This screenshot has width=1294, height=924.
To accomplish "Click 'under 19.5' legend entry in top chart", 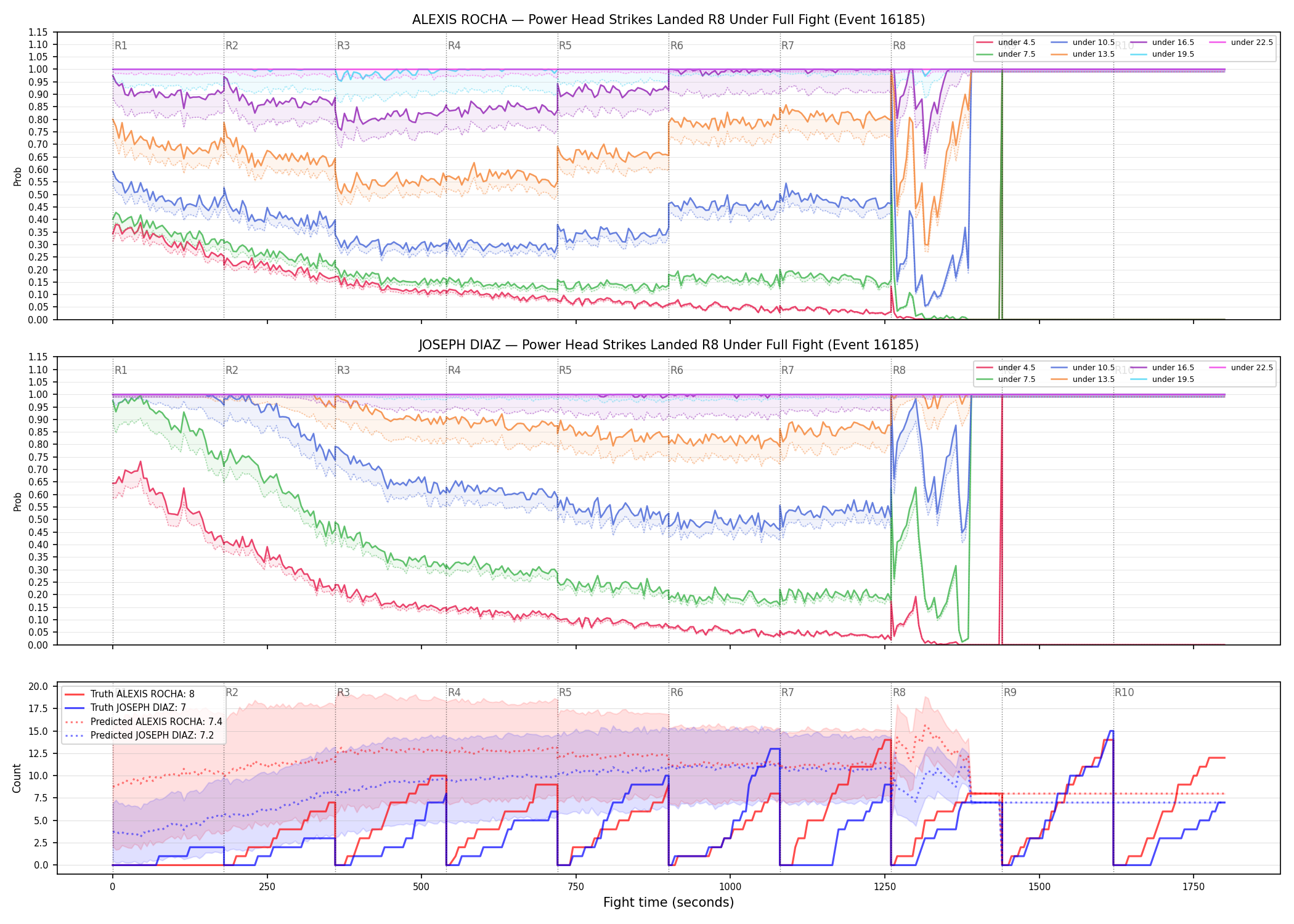I will (x=1162, y=54).
